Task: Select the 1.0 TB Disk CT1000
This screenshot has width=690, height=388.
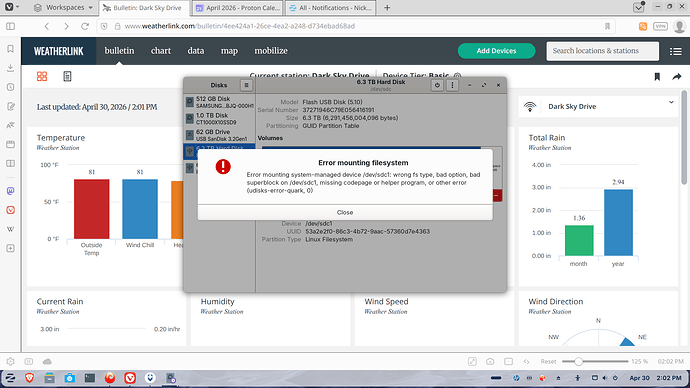Action: coord(219,119)
